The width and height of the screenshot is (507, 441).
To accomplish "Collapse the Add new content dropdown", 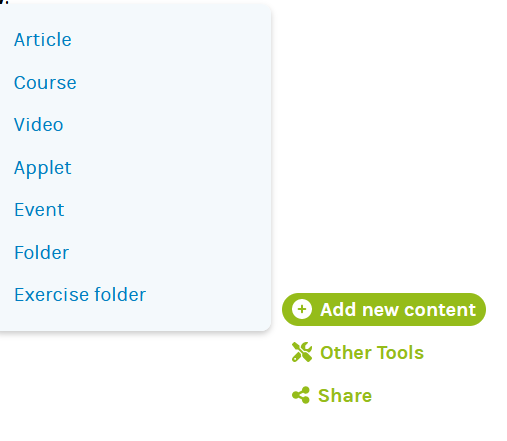I will (x=384, y=309).
